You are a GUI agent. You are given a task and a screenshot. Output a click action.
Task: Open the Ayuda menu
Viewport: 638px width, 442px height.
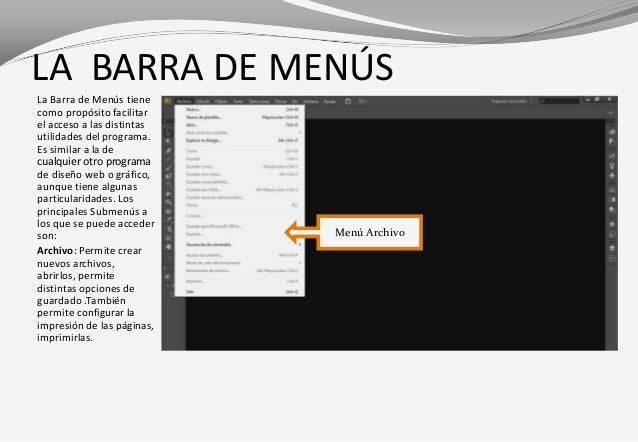click(330, 101)
